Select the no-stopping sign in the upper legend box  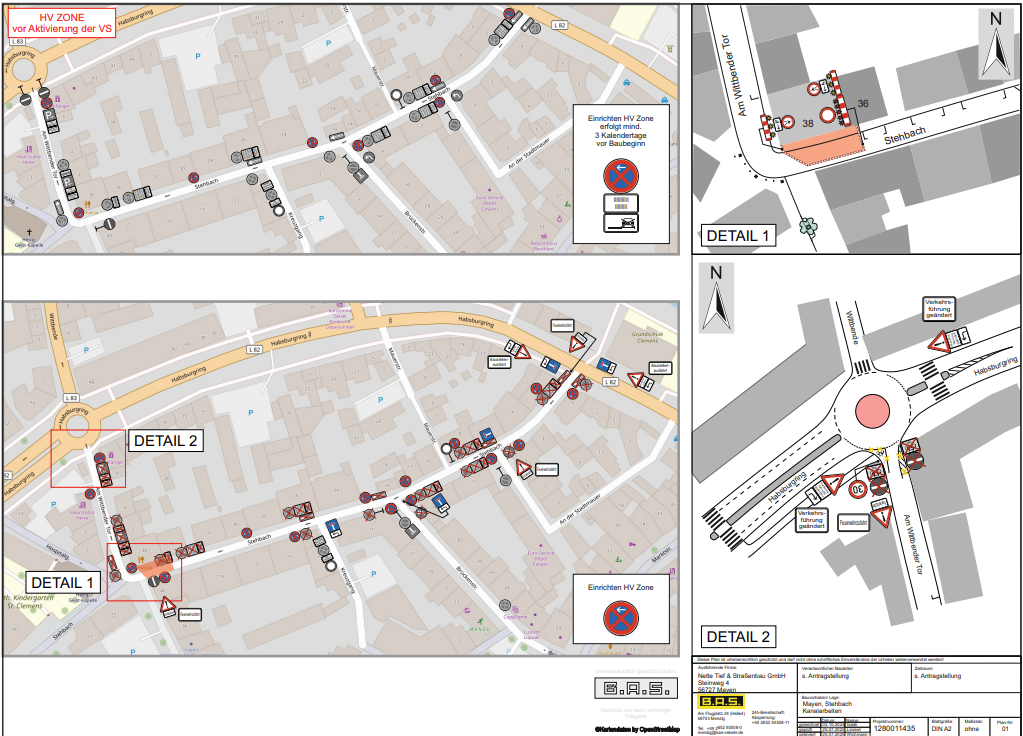(622, 176)
